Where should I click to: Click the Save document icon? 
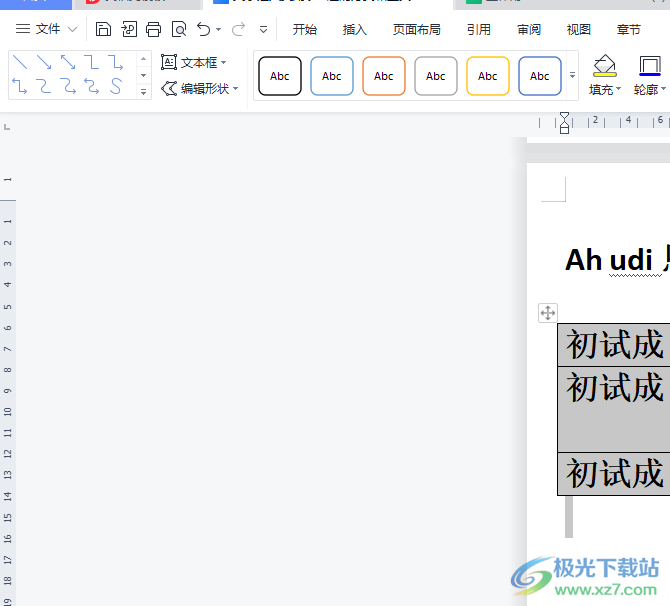(x=104, y=29)
